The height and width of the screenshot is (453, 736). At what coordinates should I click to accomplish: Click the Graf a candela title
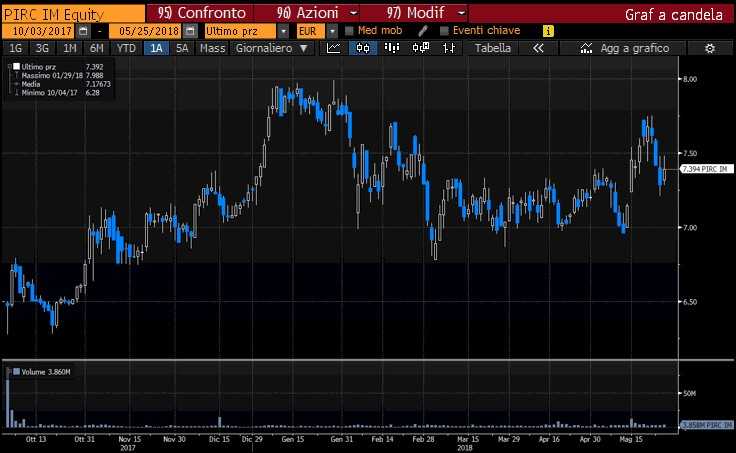pos(674,15)
